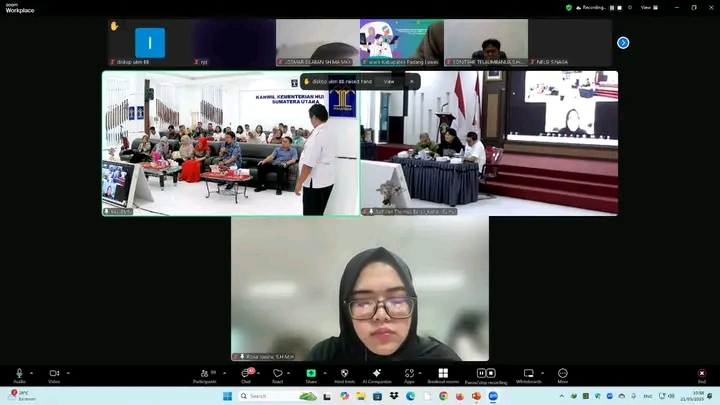This screenshot has height=405, width=720.
Task: Expand the arrow next to Participants
Action: [222, 373]
